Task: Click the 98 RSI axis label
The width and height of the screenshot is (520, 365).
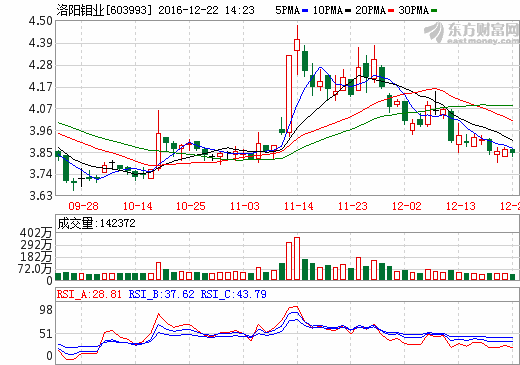Action: (x=46, y=310)
